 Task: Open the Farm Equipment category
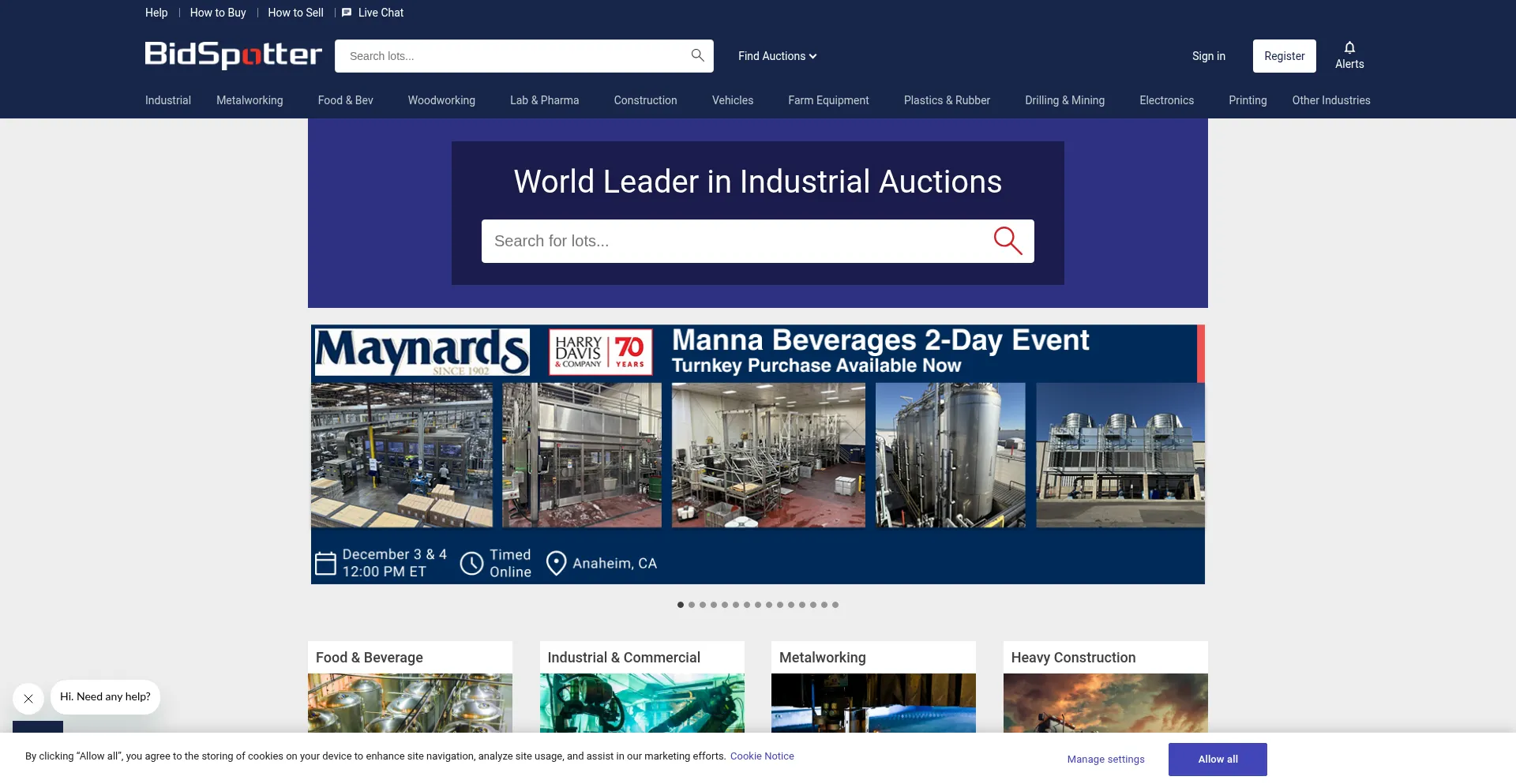tap(828, 100)
